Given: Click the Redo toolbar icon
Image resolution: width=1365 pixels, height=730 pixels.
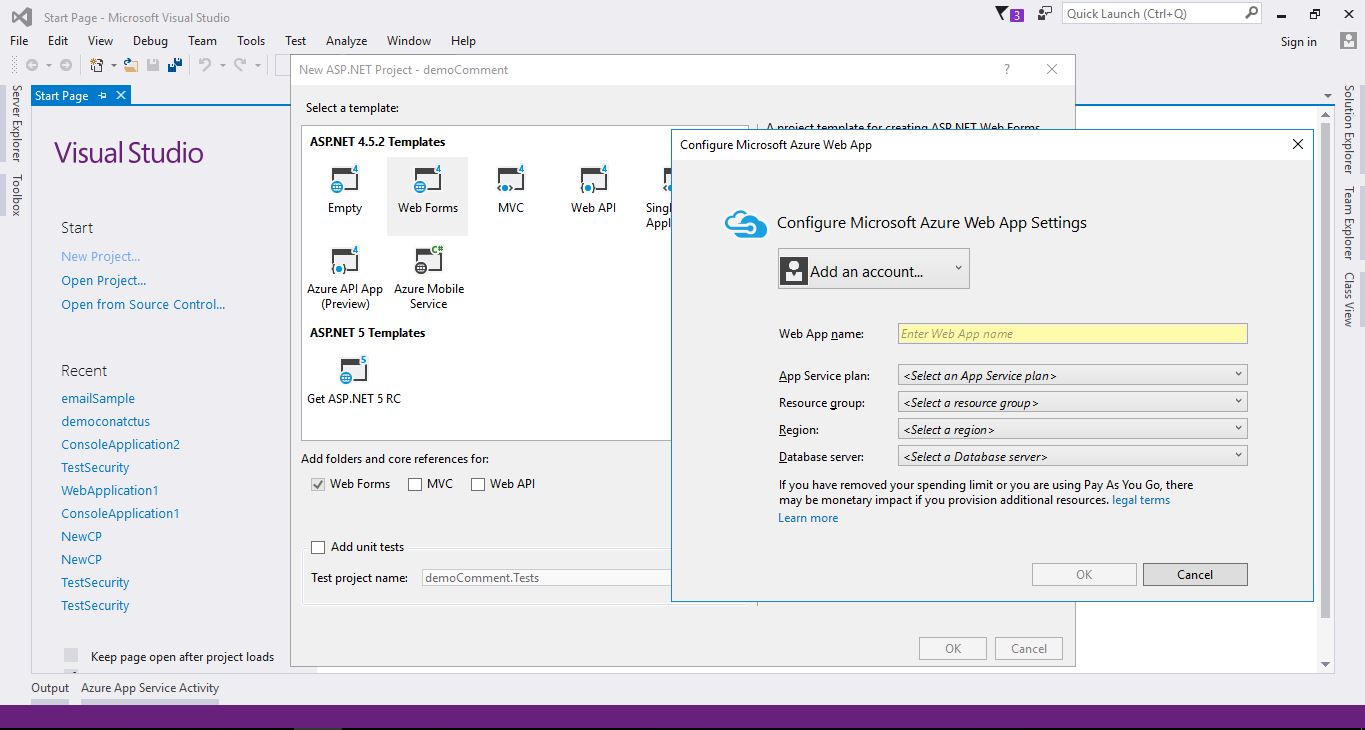Looking at the screenshot, I should click(x=240, y=65).
